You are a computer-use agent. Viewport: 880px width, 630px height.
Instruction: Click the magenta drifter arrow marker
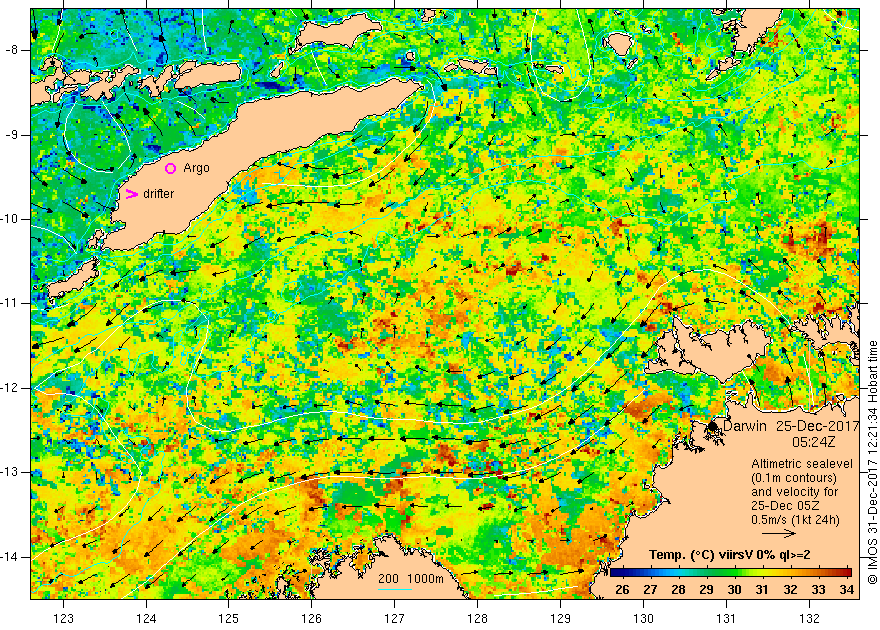coord(131,194)
